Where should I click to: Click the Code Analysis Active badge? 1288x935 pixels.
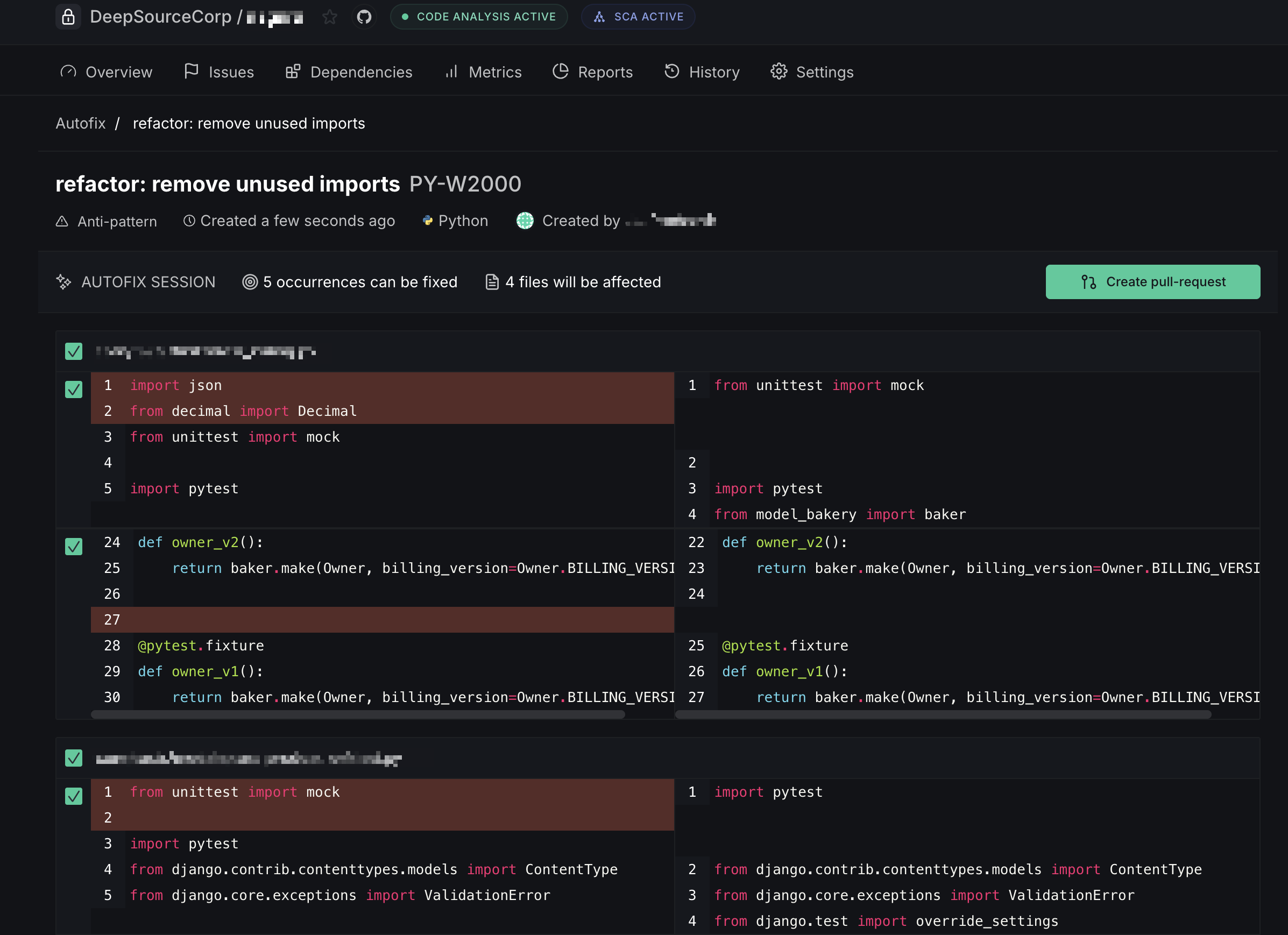pyautogui.click(x=479, y=17)
